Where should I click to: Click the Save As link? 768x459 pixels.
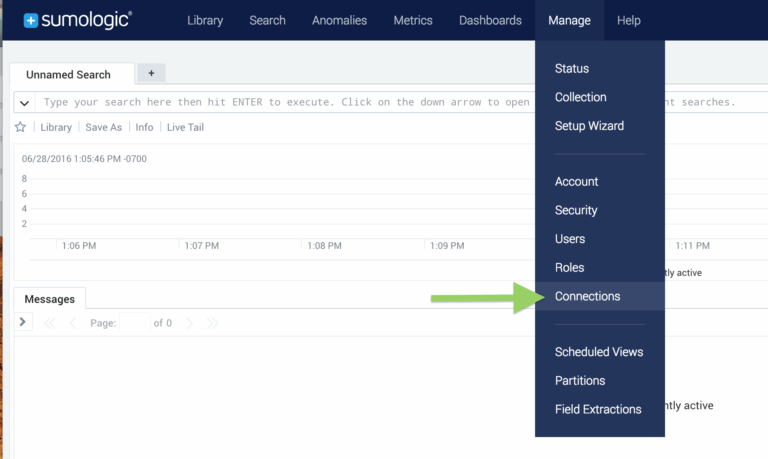point(103,127)
